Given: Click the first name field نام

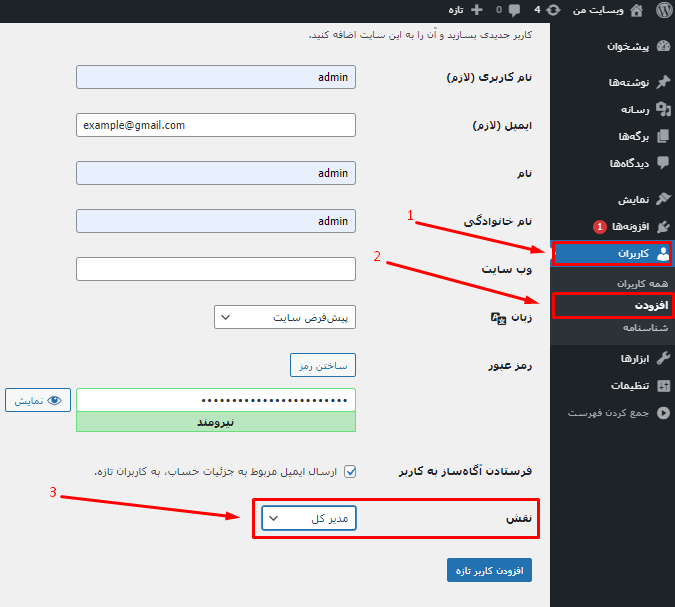Looking at the screenshot, I should [216, 173].
